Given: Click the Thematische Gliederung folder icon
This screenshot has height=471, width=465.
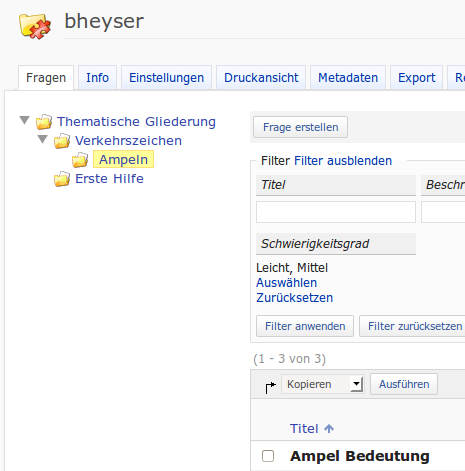Looking at the screenshot, I should coord(44,122).
